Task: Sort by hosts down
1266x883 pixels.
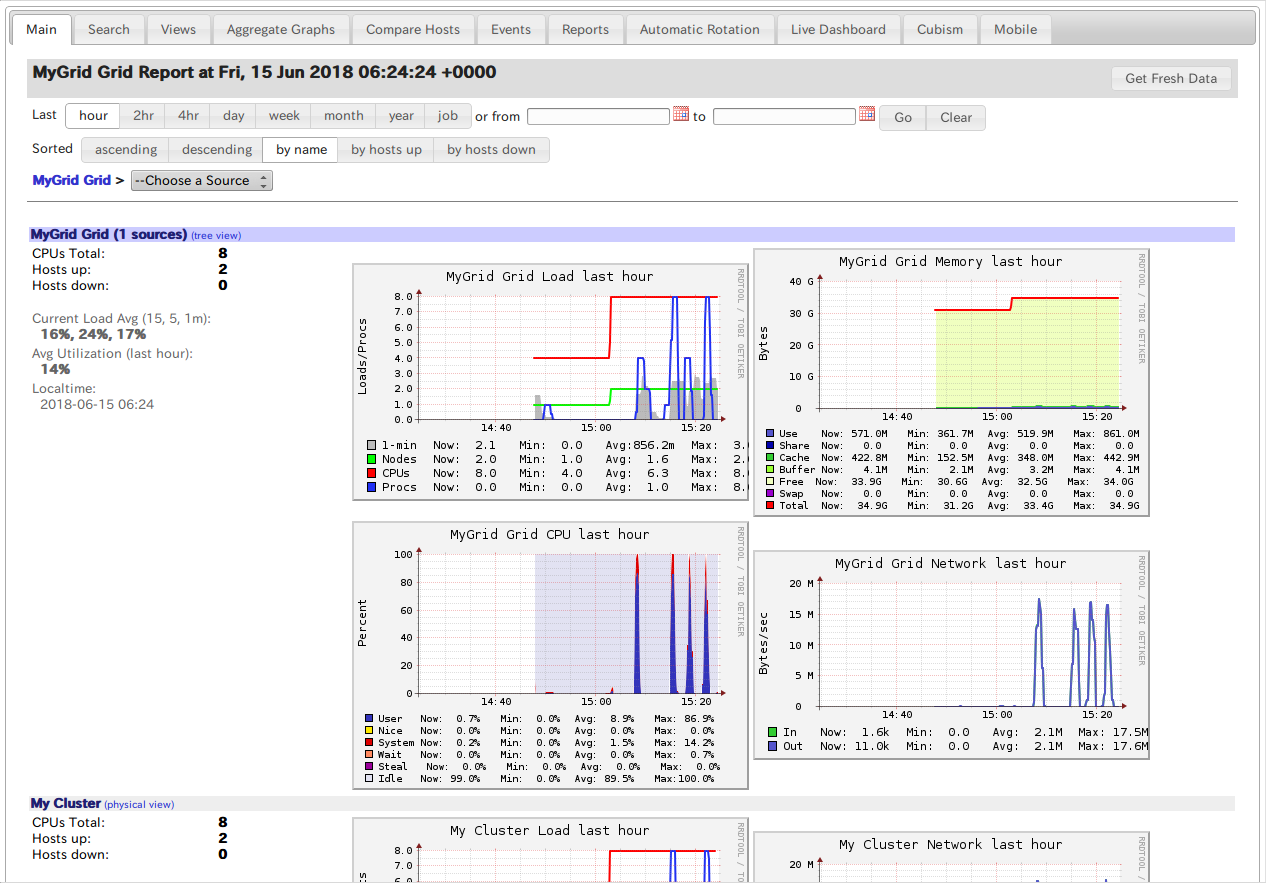Action: tap(491, 150)
